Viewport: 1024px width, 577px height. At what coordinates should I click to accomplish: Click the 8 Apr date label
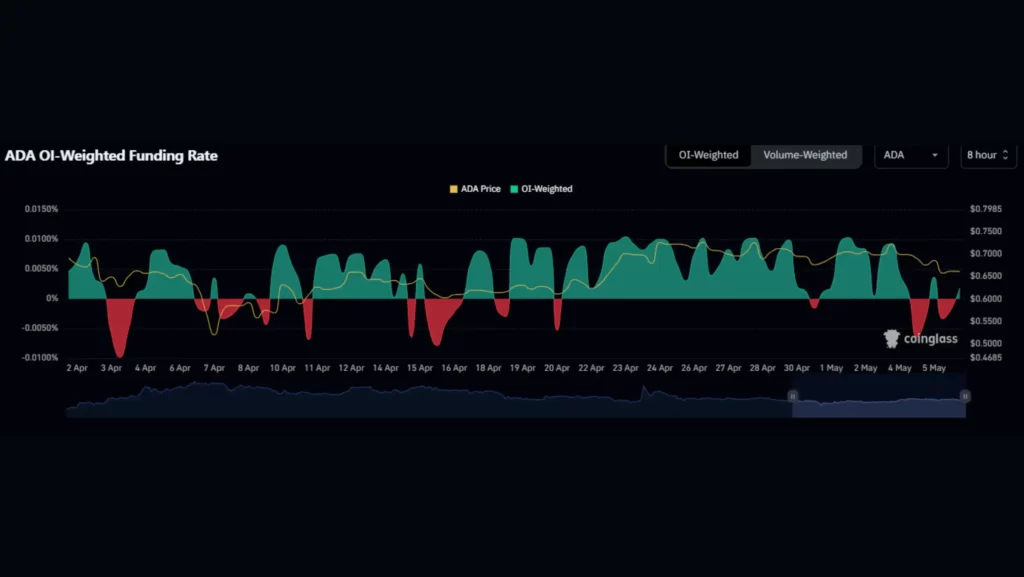248,368
